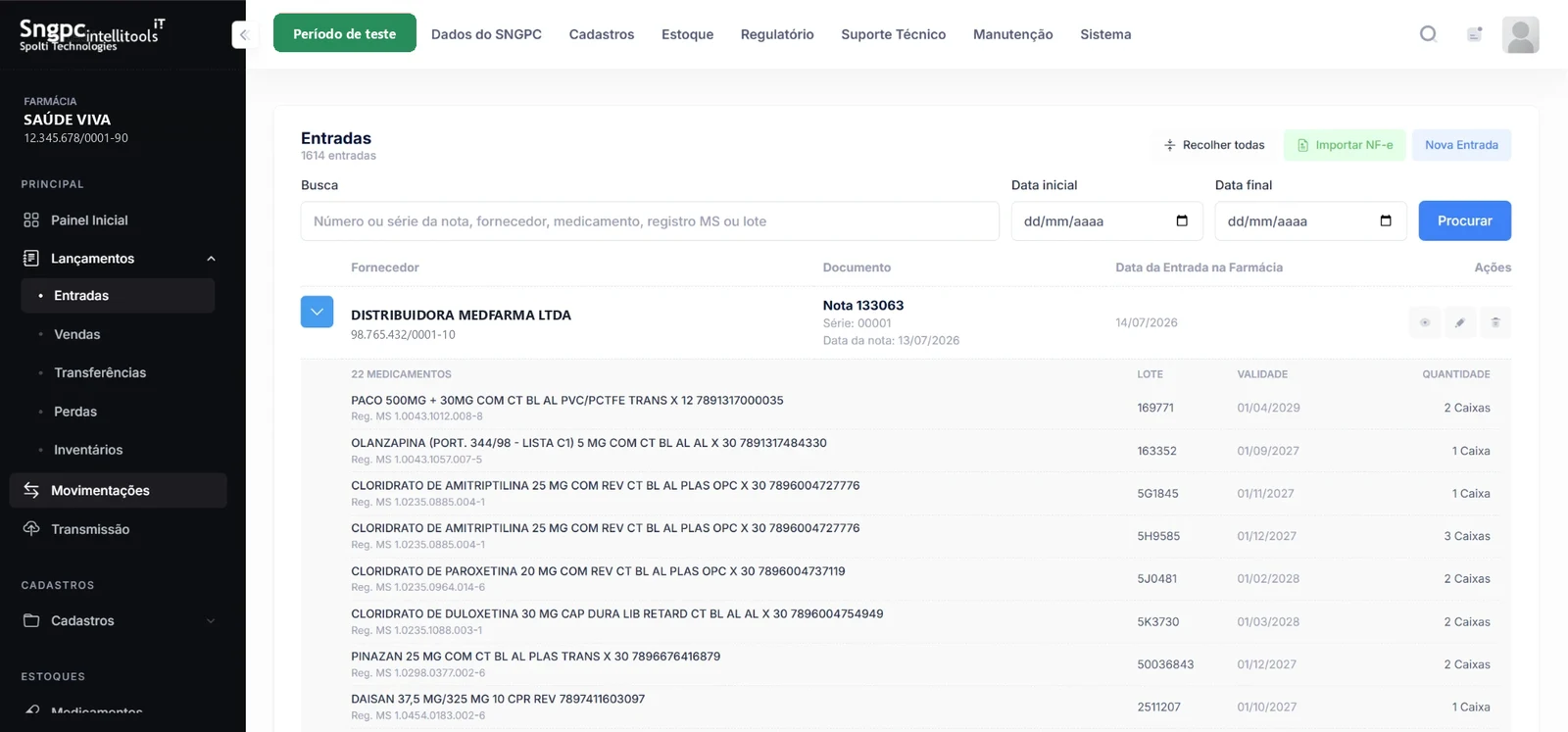Focus the Data final date field

pyautogui.click(x=1310, y=221)
